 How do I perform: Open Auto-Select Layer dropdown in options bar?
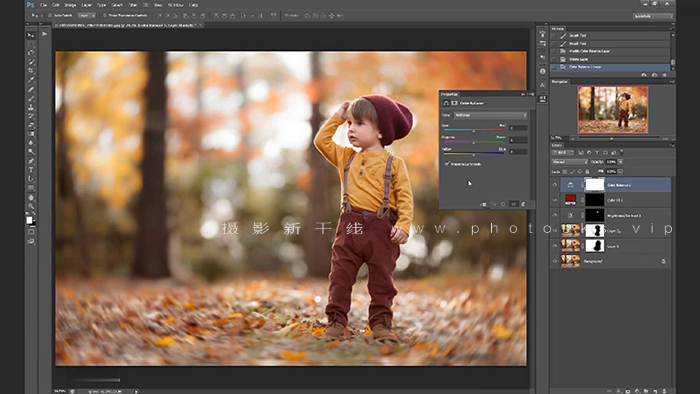coord(86,15)
